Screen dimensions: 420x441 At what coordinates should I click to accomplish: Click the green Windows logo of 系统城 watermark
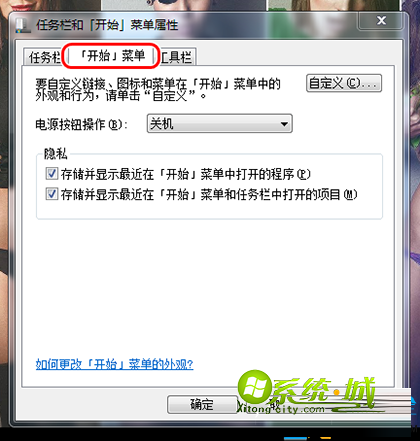[255, 387]
